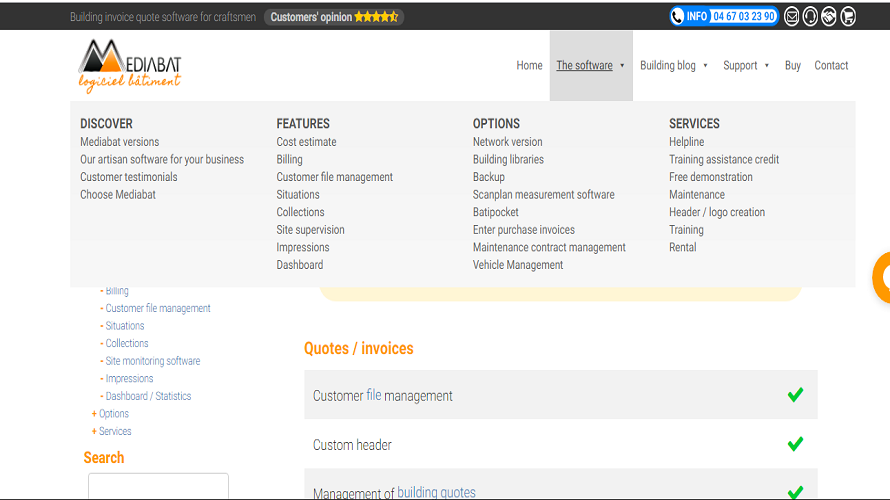Open the Buy page
This screenshot has height=500, width=890.
792,65
